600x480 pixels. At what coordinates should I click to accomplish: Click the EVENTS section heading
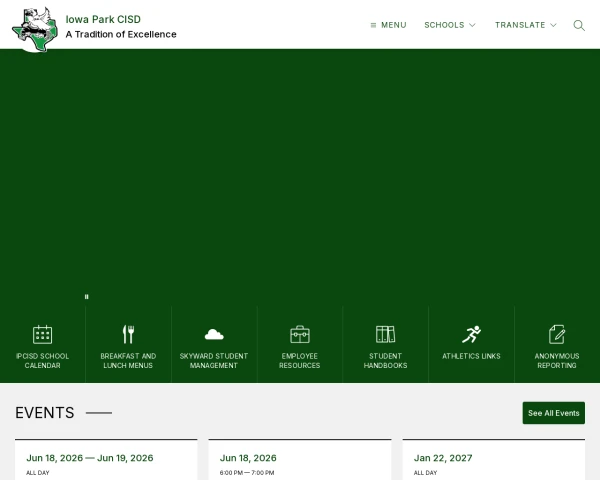(45, 413)
